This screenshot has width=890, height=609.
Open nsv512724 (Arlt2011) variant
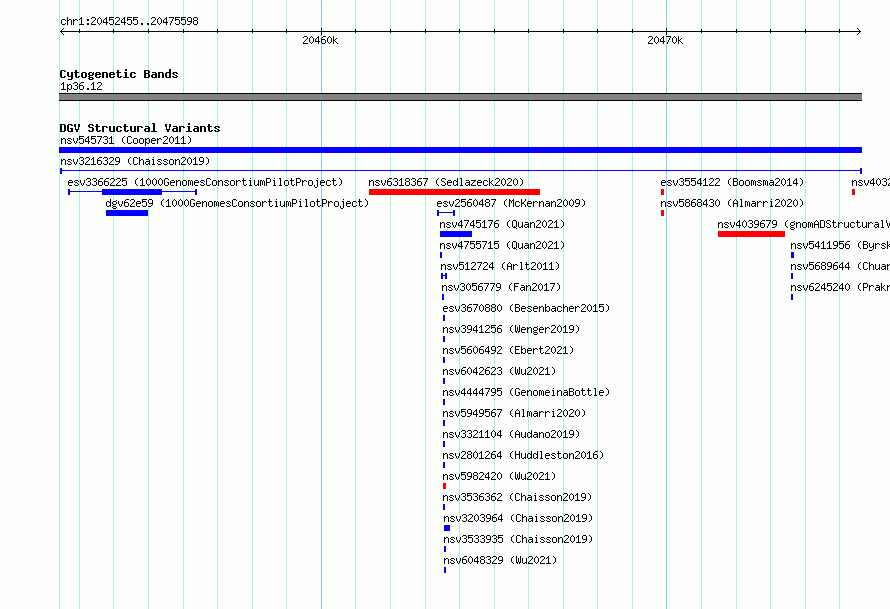500,266
